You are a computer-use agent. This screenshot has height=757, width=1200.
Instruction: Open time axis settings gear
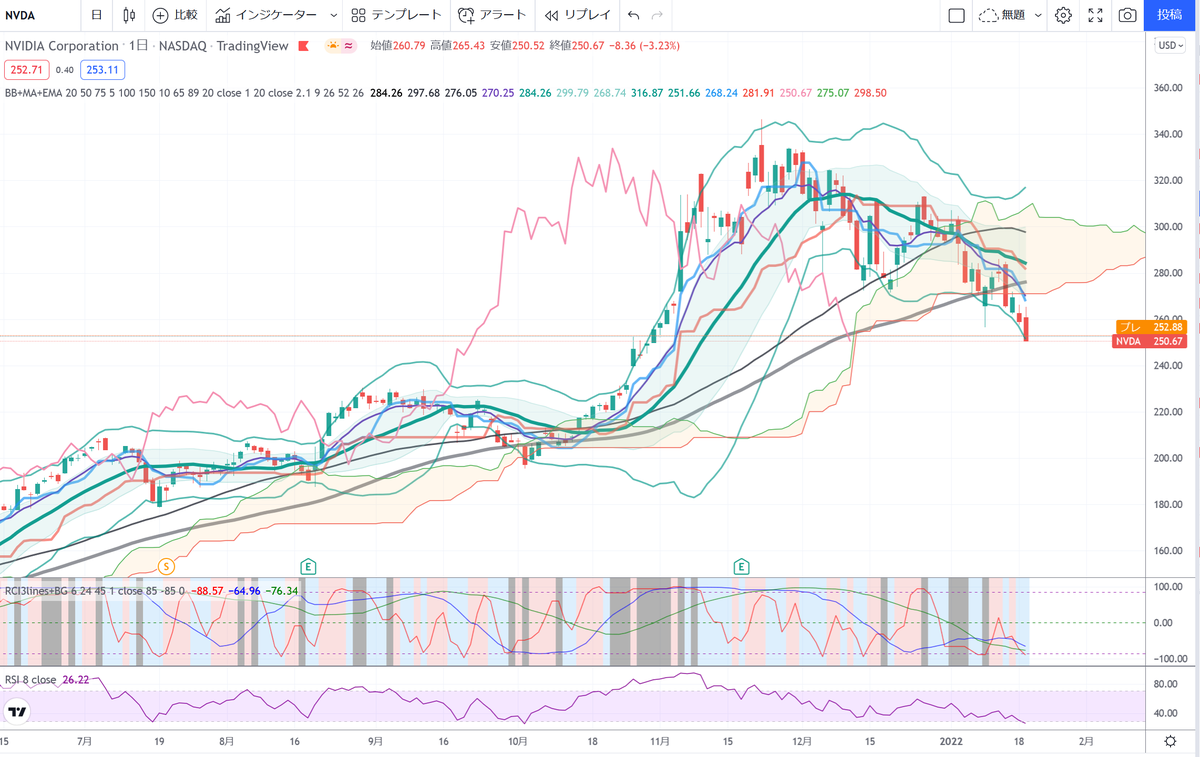coord(1169,741)
